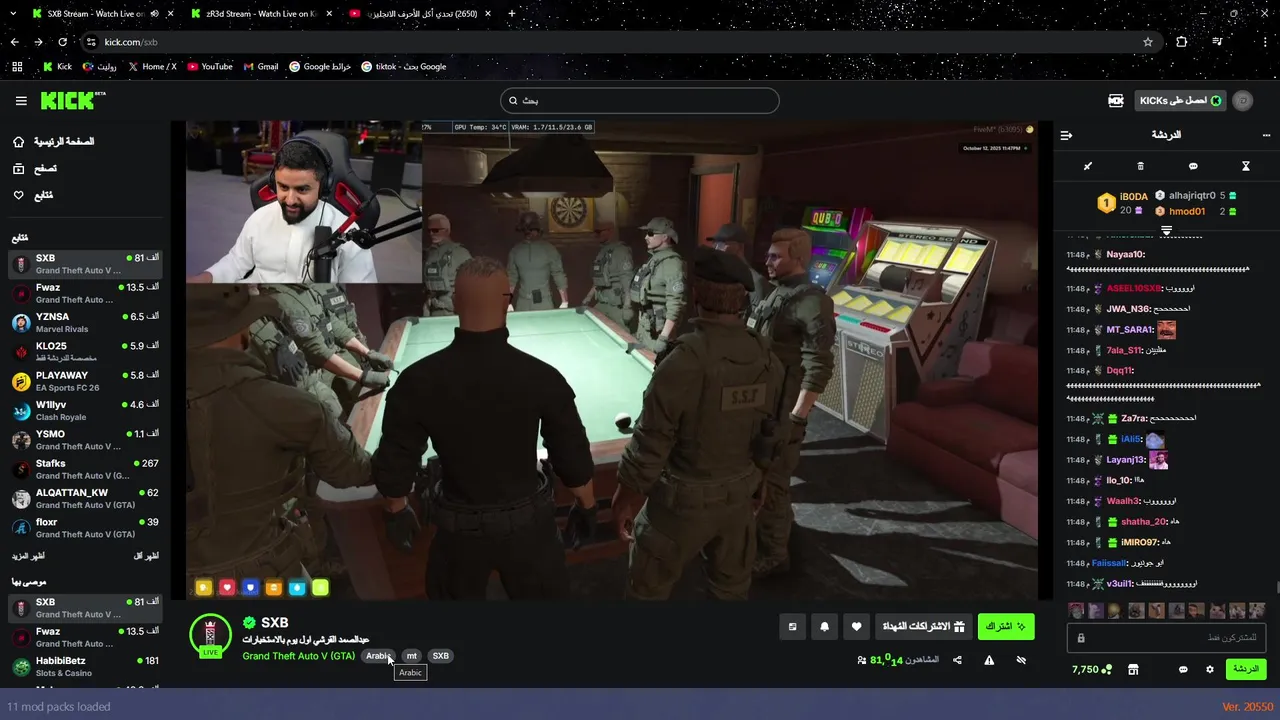
Task: Toggle notifications with the bell button
Action: click(x=824, y=627)
